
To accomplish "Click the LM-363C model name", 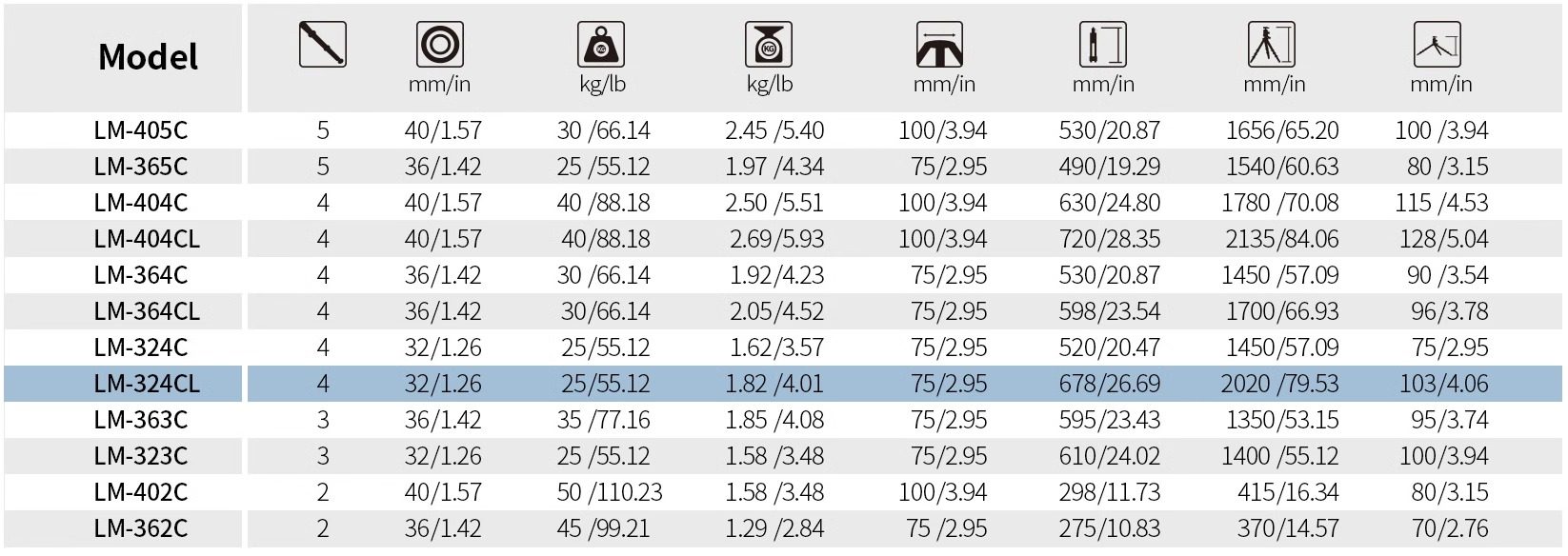I will [141, 420].
